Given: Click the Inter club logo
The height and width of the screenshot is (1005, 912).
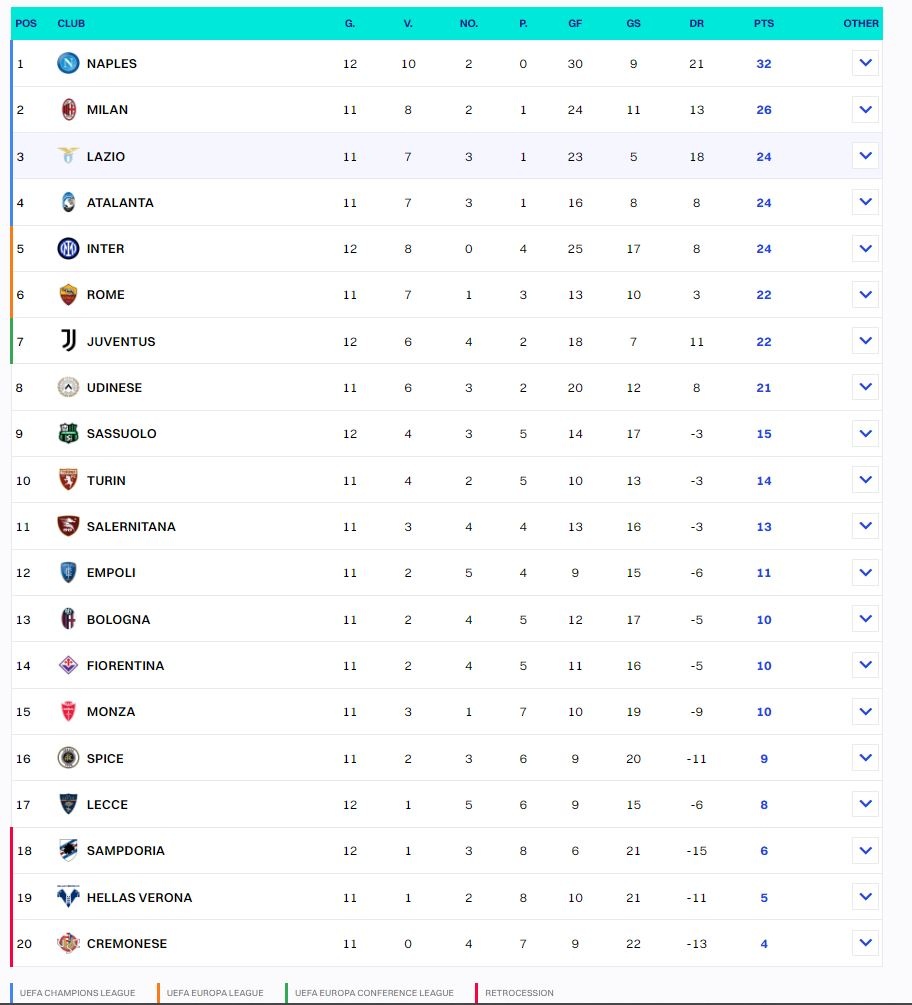Looking at the screenshot, I should (x=68, y=248).
